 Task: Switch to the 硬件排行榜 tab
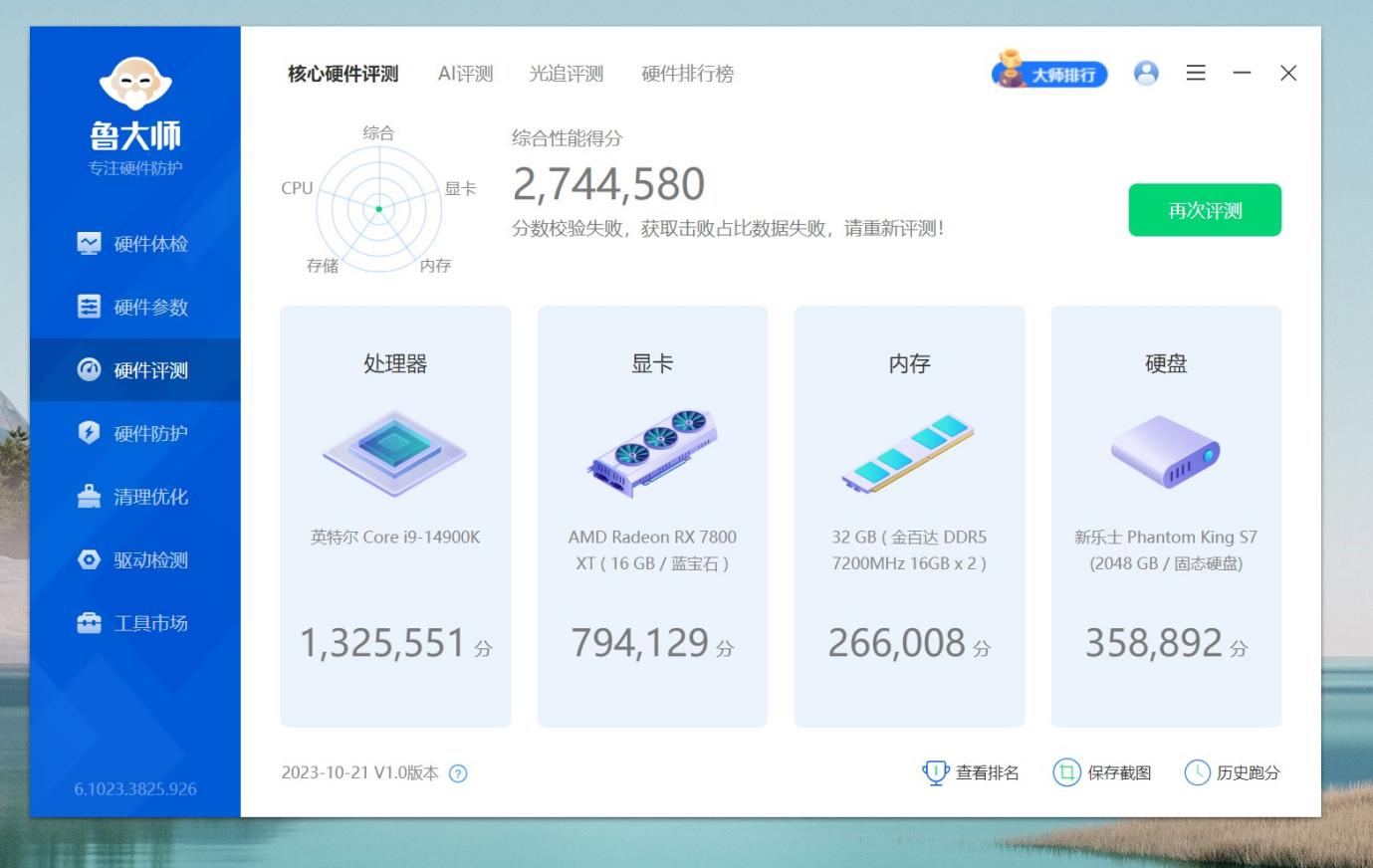(x=688, y=74)
